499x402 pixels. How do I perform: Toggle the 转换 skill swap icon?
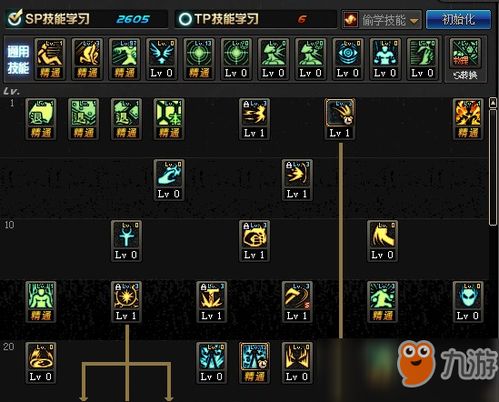[465, 59]
